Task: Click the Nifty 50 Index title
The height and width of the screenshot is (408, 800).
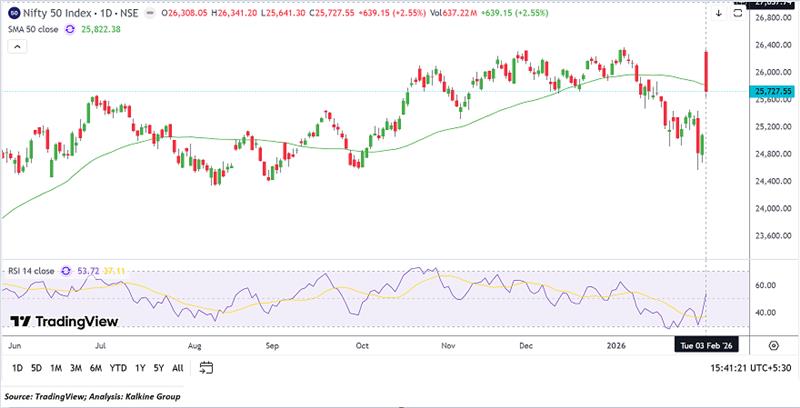Action: tap(56, 14)
